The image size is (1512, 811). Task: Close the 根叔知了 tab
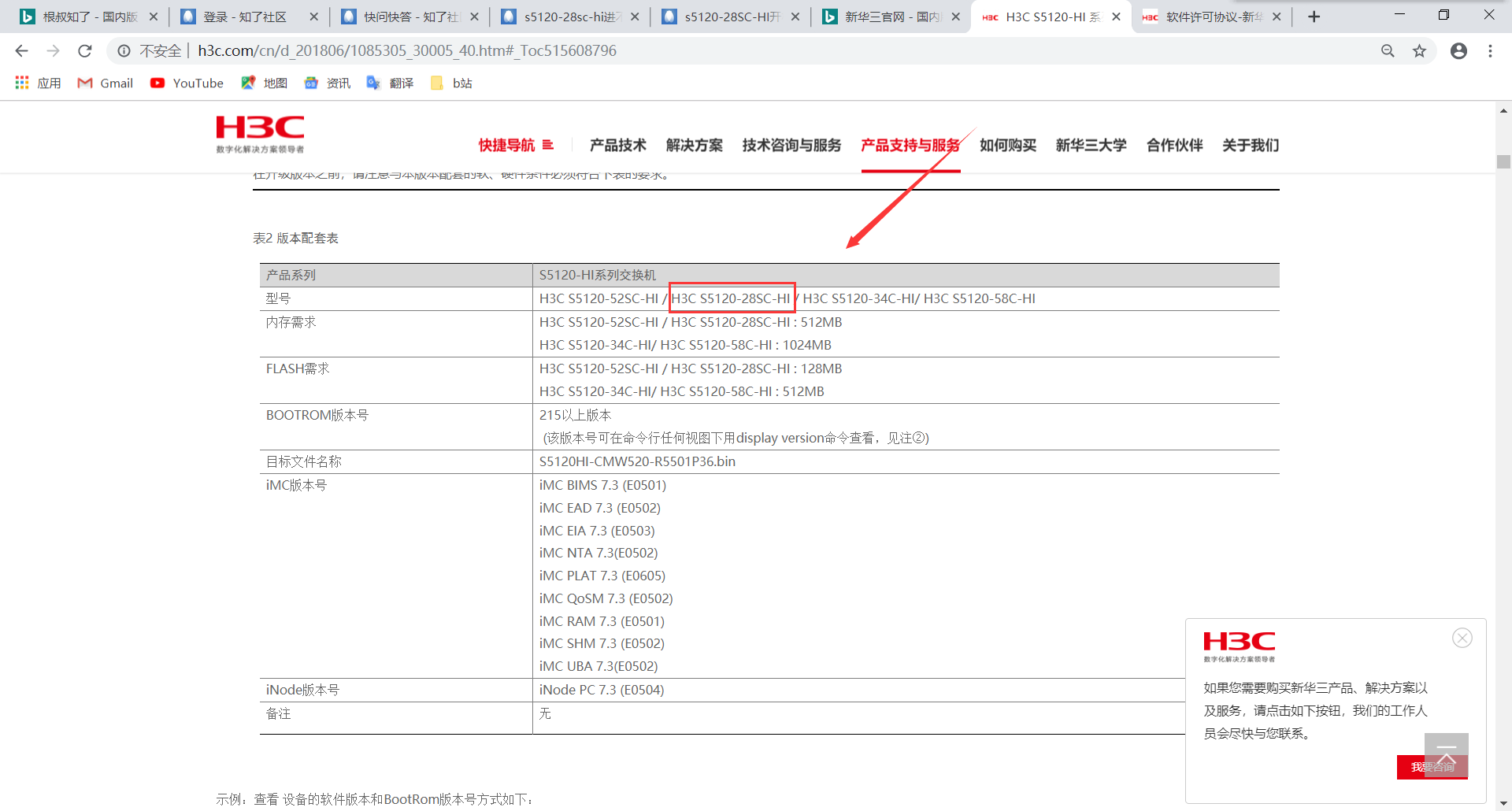pyautogui.click(x=154, y=17)
